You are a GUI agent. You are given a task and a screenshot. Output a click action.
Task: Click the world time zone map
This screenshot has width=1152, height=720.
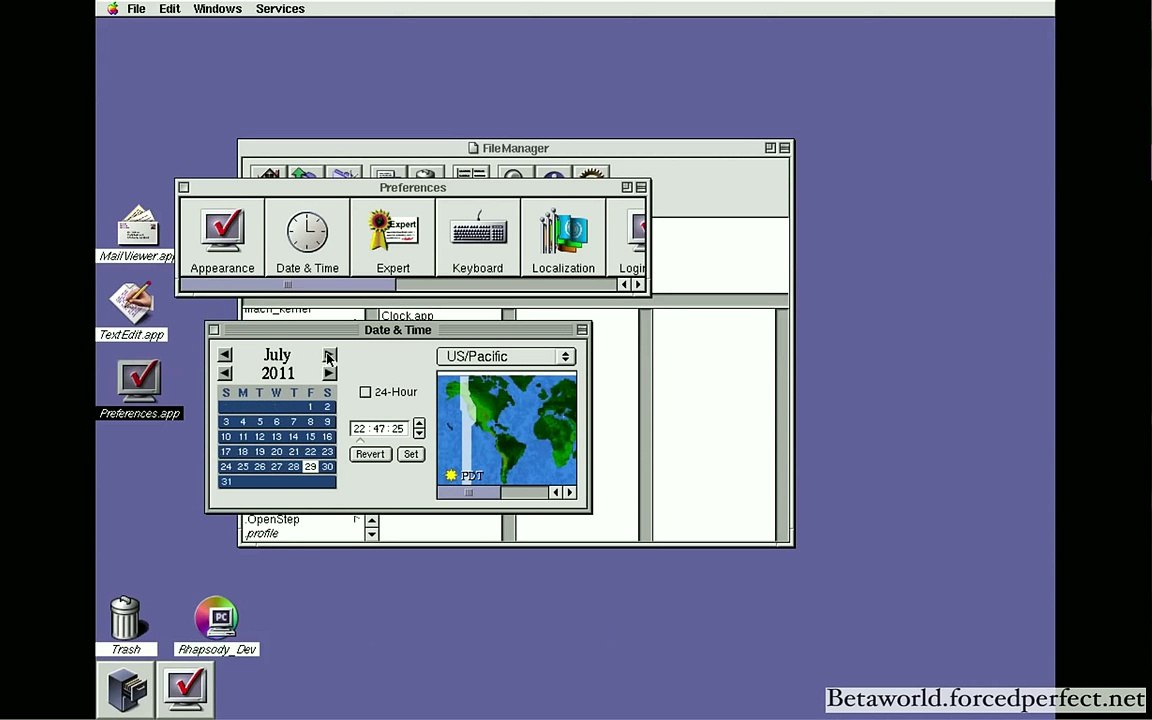[506, 428]
